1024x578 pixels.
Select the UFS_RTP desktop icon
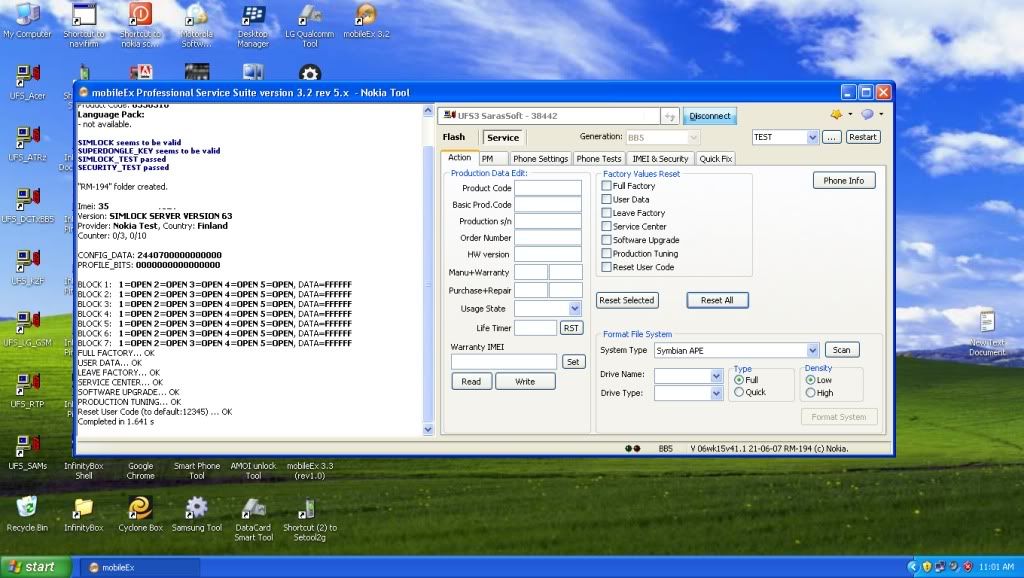(27, 391)
